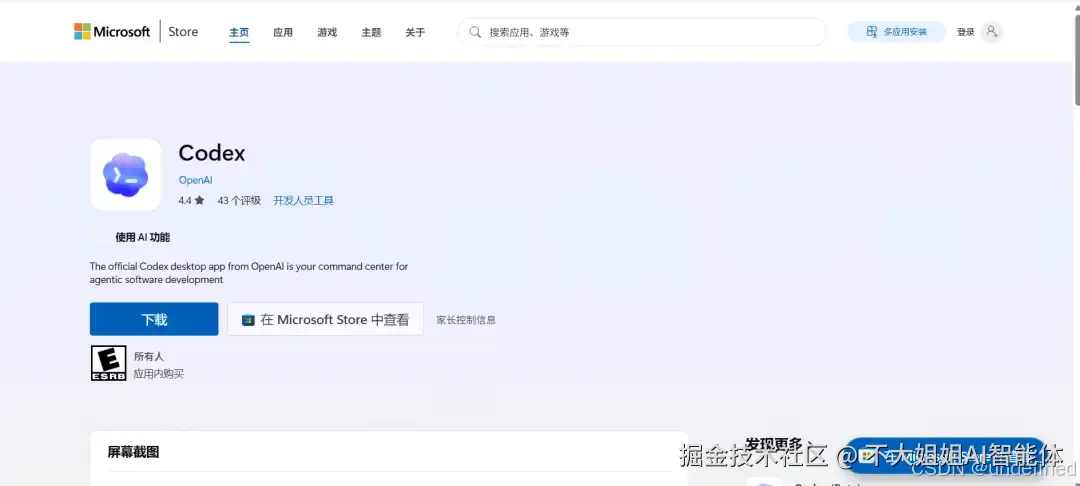Select the 主页 navigation tab
The width and height of the screenshot is (1080, 486).
(239, 32)
